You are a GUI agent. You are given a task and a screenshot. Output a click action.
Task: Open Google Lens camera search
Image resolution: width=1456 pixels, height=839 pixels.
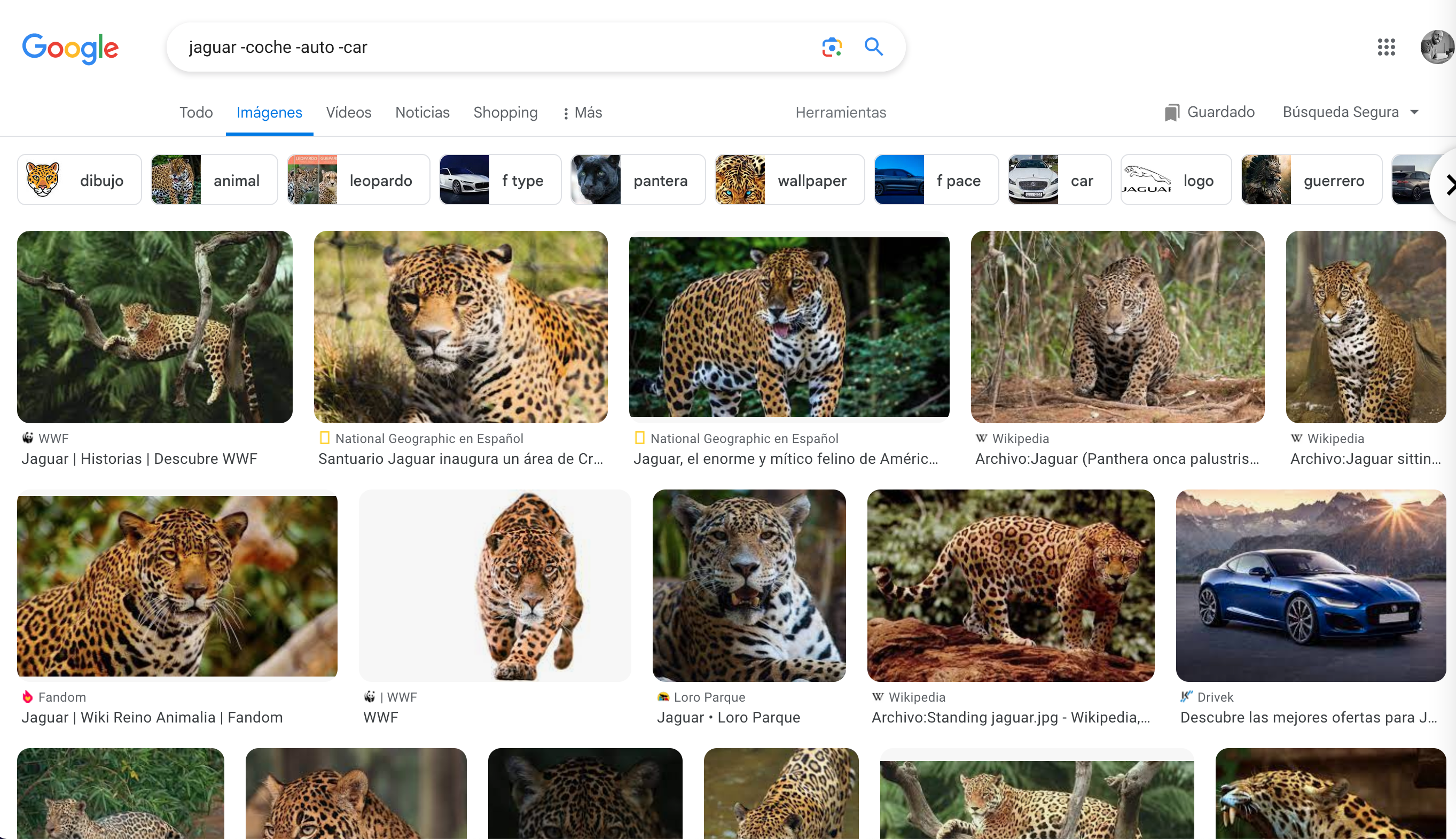[831, 46]
